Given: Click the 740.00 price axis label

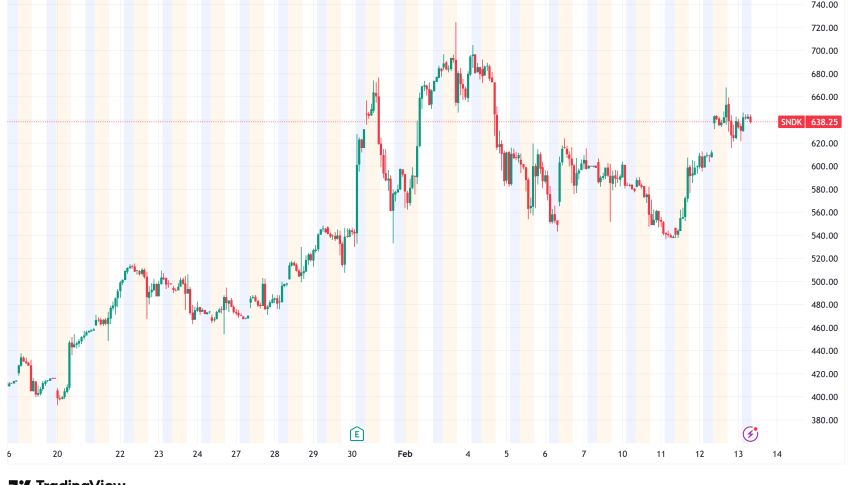Looking at the screenshot, I should 824,5.
